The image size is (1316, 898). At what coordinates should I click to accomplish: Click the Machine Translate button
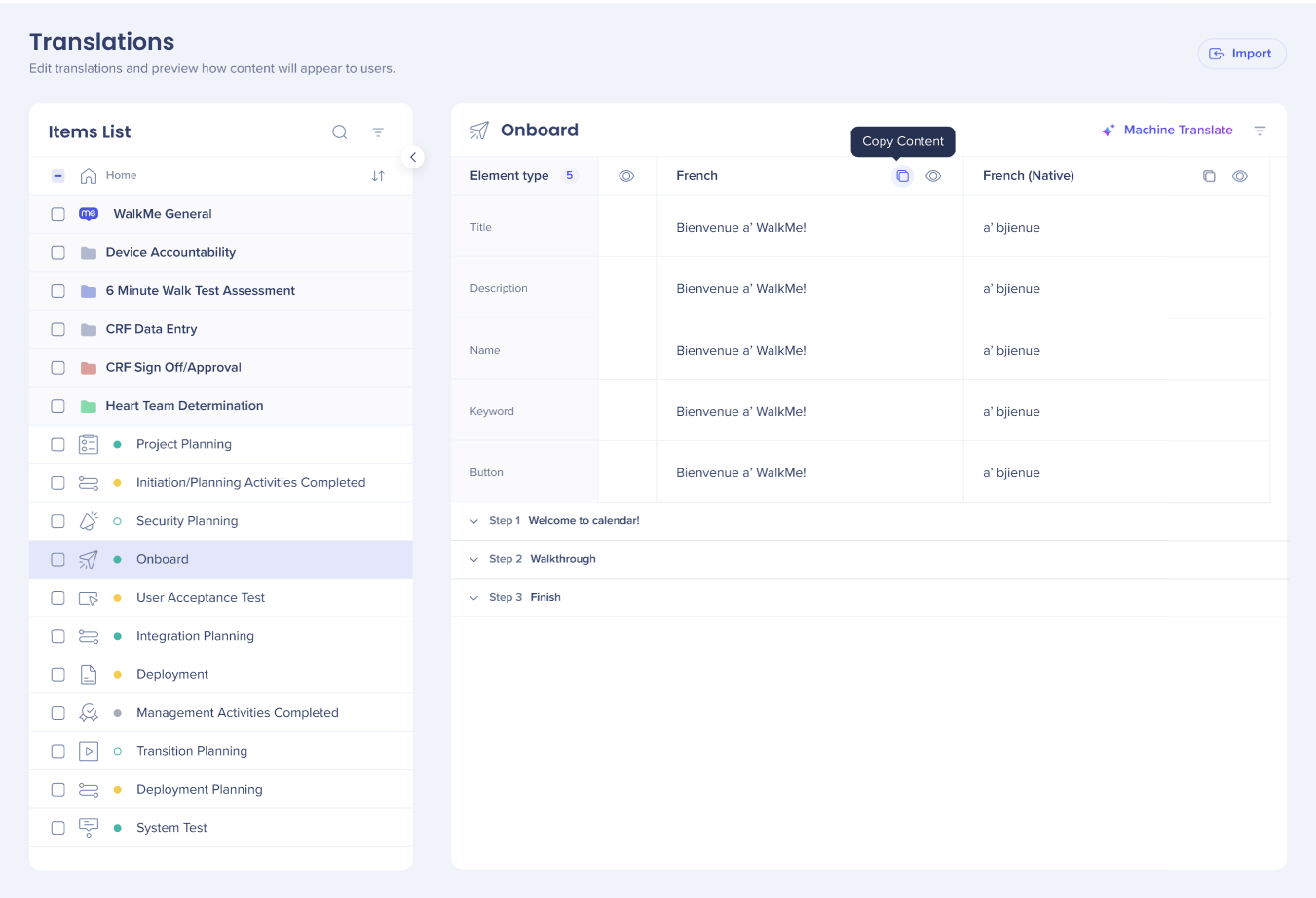tap(1167, 131)
